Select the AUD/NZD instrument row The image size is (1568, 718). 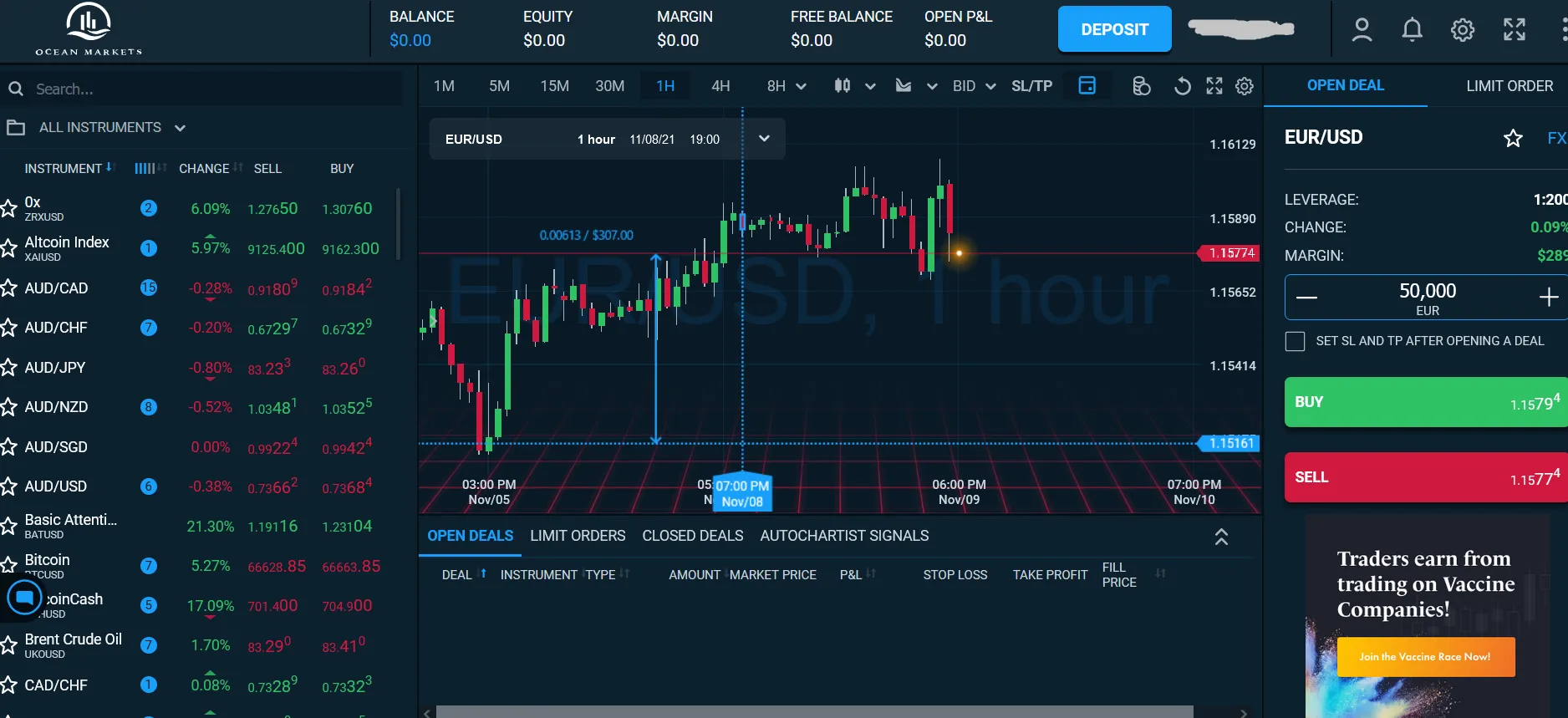click(199, 407)
